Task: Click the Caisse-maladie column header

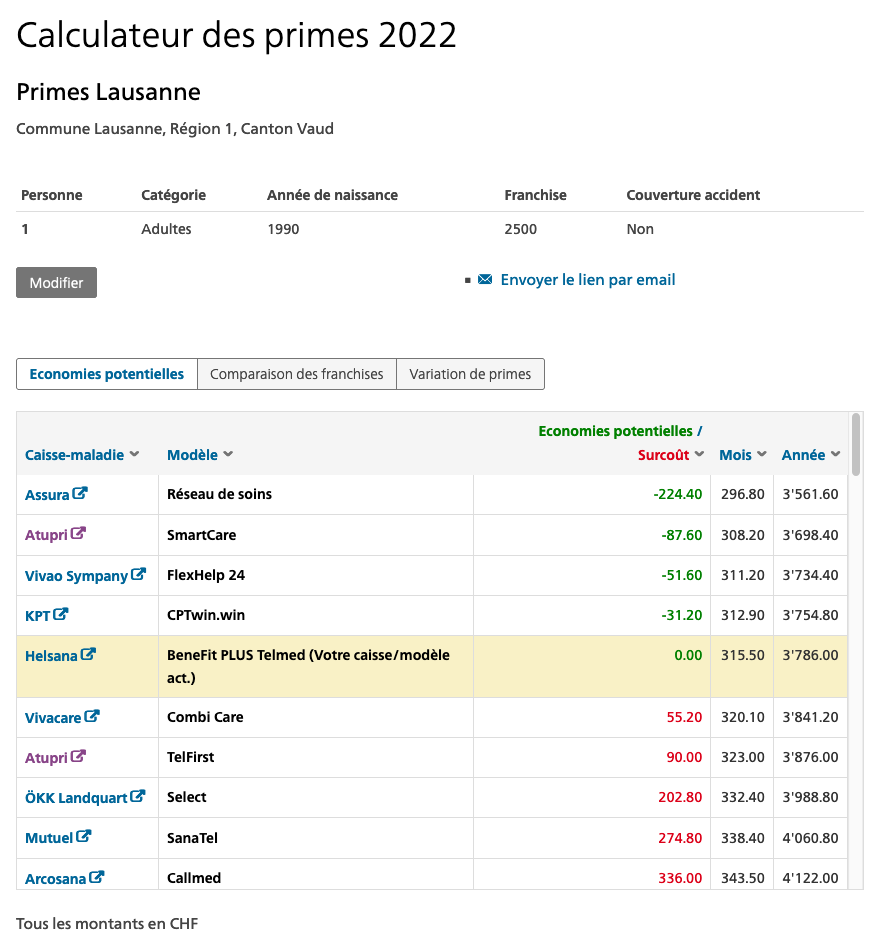Action: tap(74, 455)
